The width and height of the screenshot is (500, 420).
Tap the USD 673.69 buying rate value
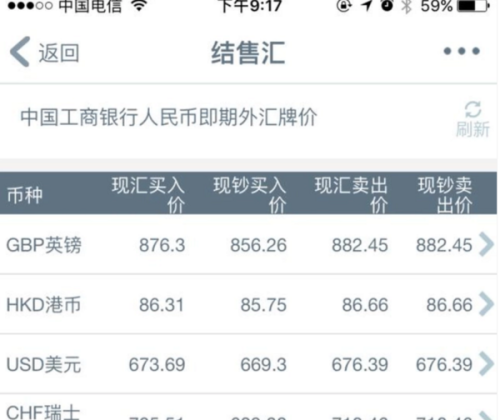click(157, 364)
